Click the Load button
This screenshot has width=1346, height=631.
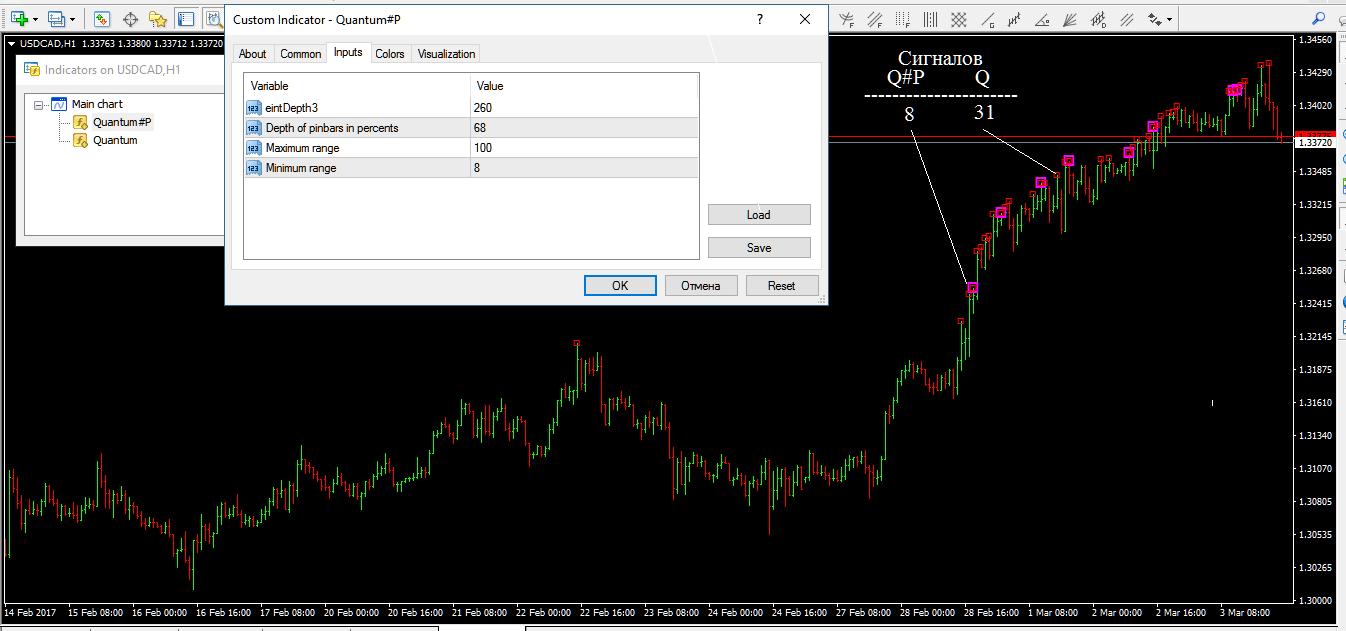pos(759,215)
